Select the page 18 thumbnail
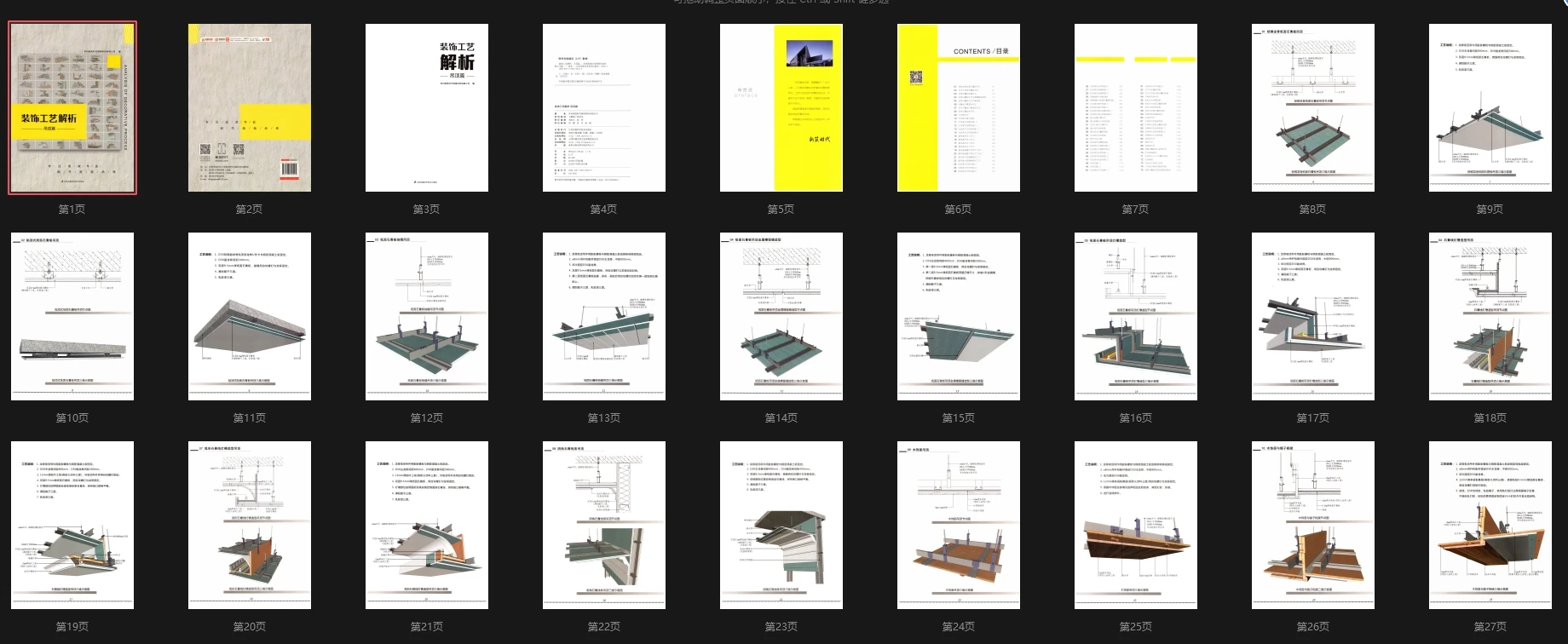This screenshot has width=1568, height=644. tap(1490, 316)
